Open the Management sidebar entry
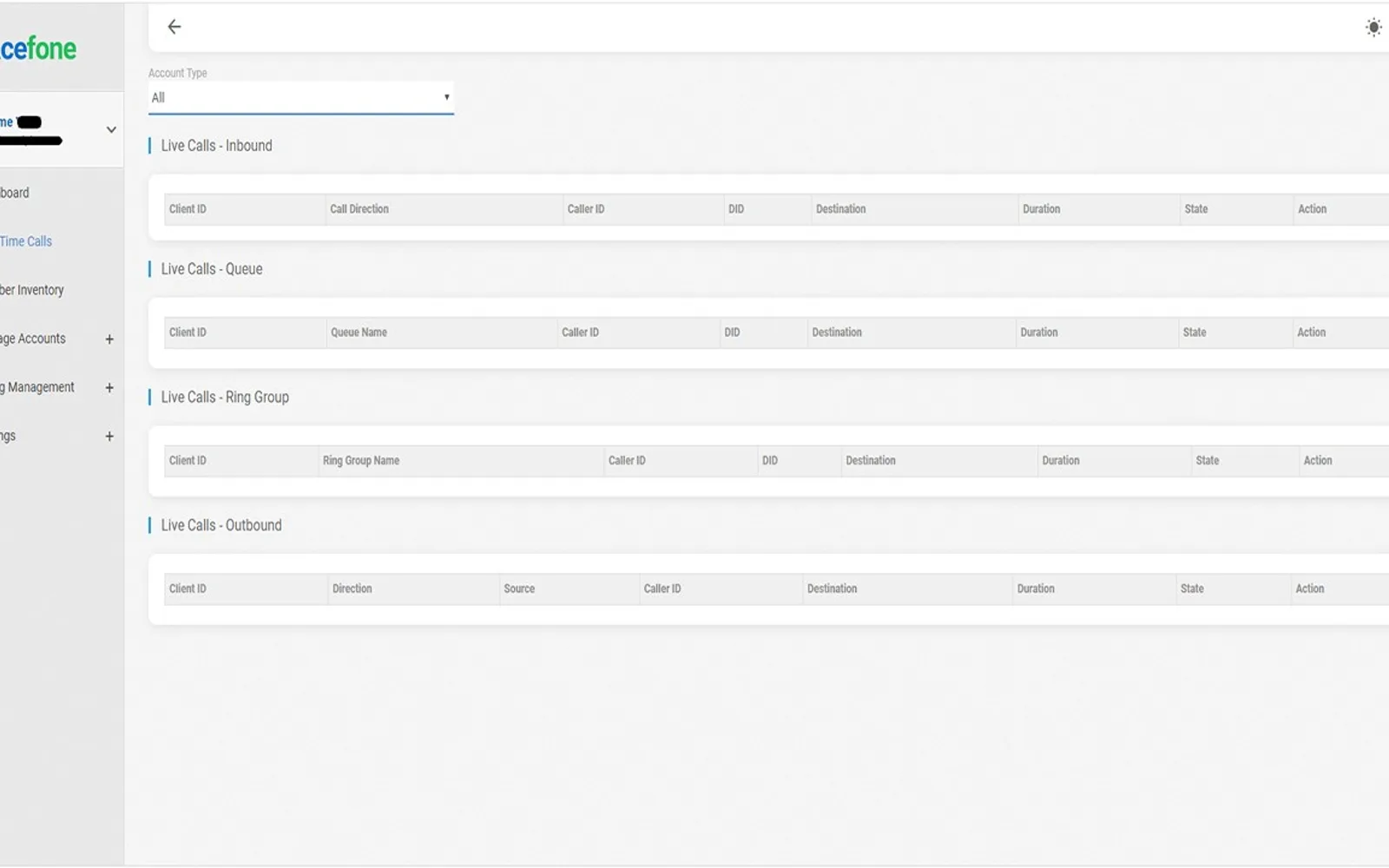 click(x=37, y=387)
